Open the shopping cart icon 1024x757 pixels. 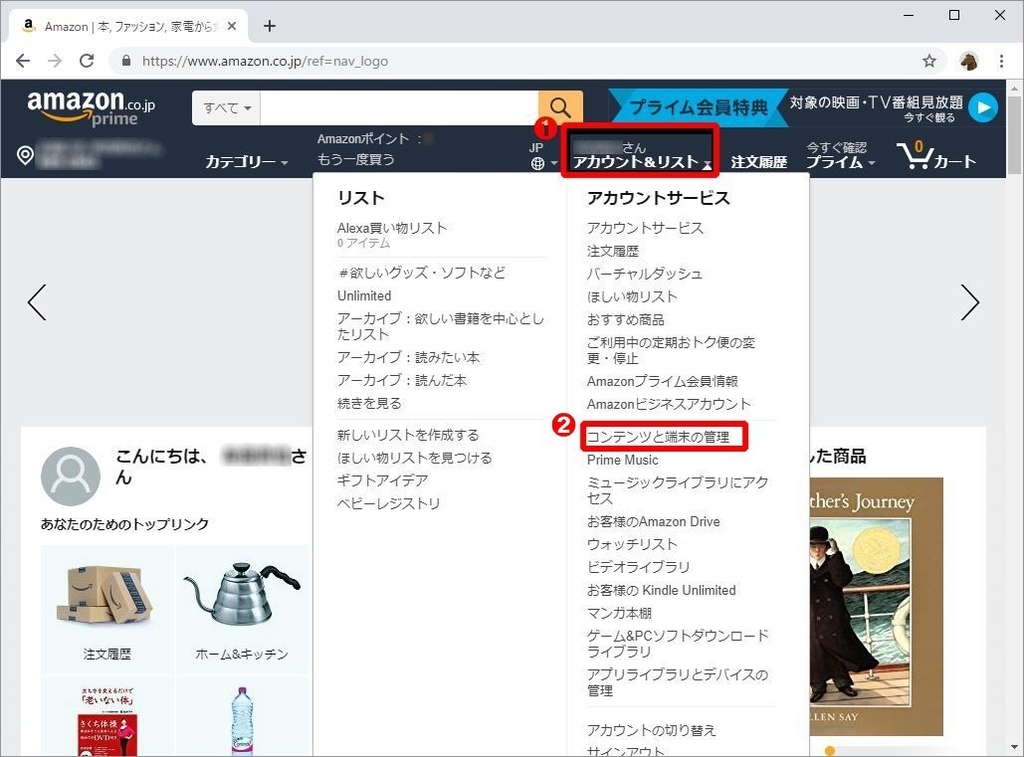pos(936,156)
